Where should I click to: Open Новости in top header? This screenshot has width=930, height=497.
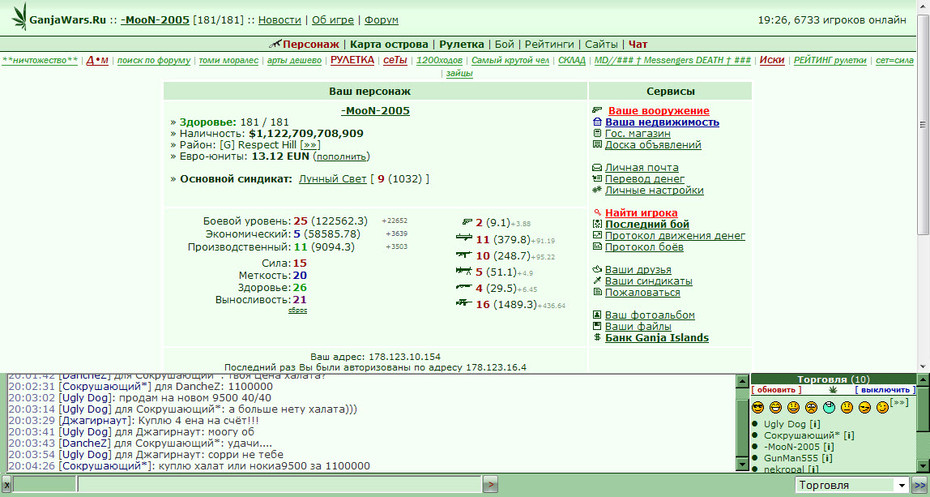pos(279,20)
